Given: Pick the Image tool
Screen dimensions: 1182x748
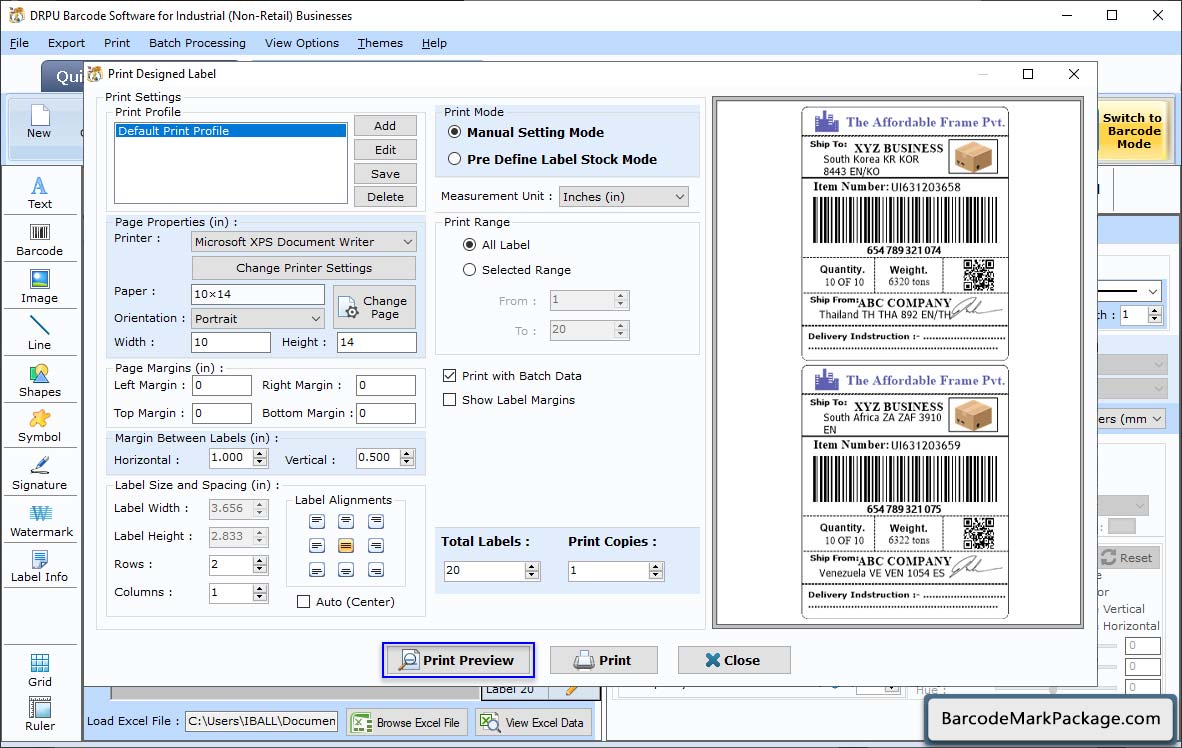Looking at the screenshot, I should [40, 287].
